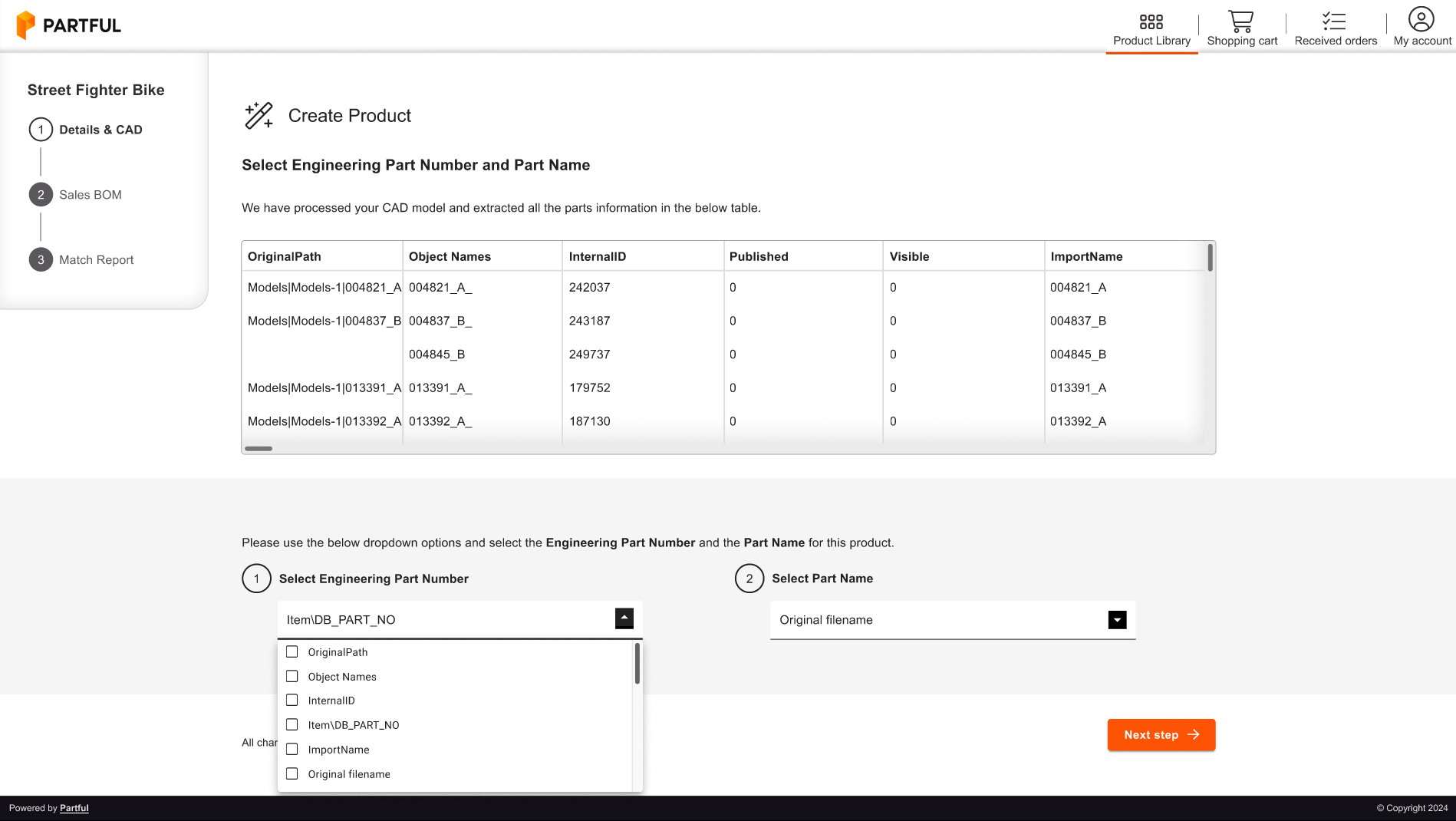Select the ImportName cell 013392_A
This screenshot has height=821, width=1456.
click(1125, 421)
